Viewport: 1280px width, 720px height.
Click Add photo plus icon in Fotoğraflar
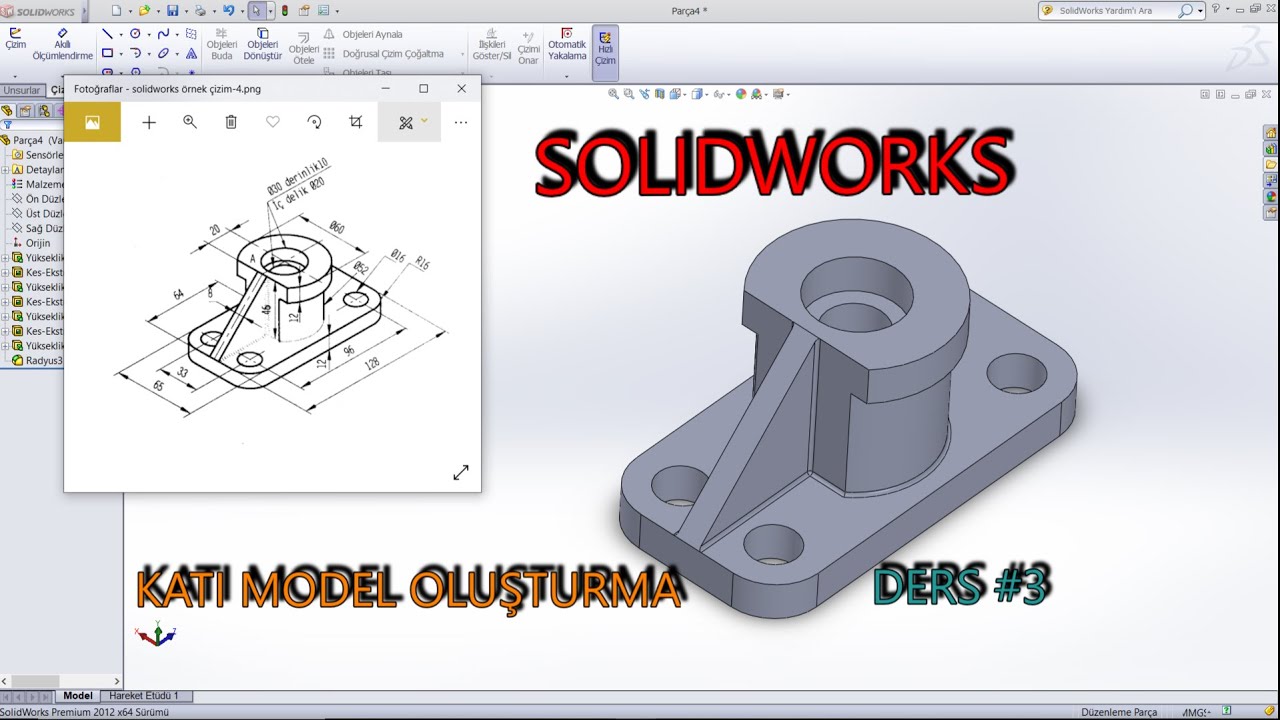click(x=149, y=122)
